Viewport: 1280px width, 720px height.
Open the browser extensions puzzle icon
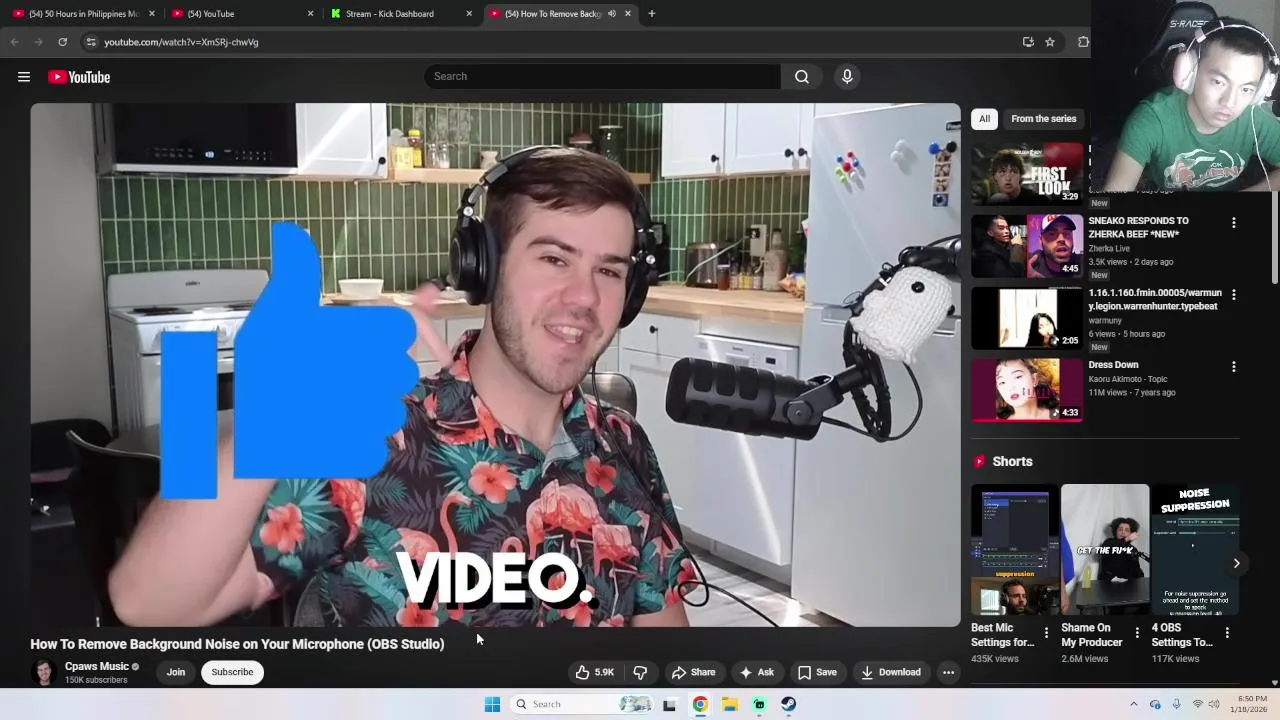click(1083, 42)
